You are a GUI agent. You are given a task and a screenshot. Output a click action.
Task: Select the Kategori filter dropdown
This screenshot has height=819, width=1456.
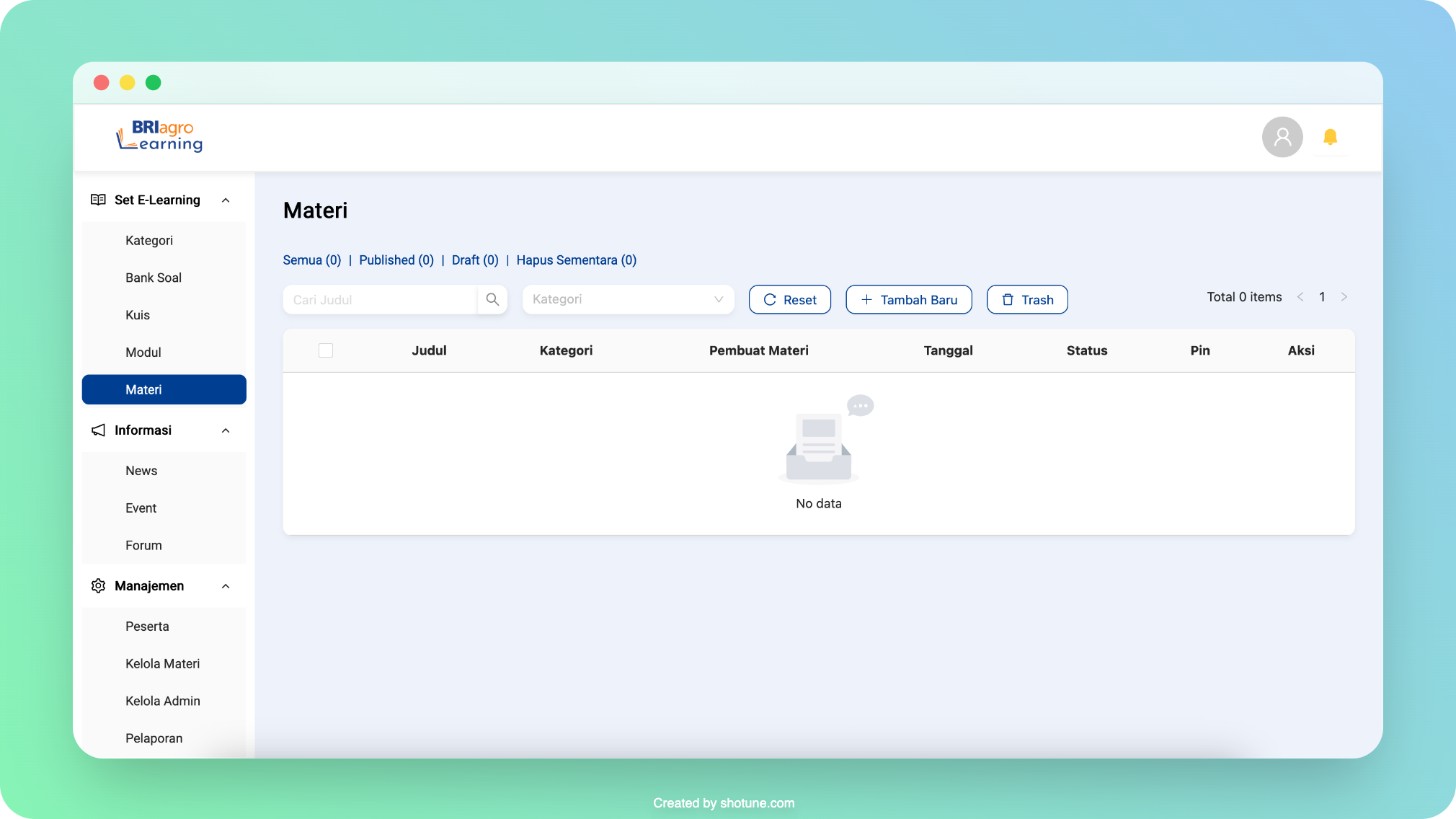tap(628, 299)
